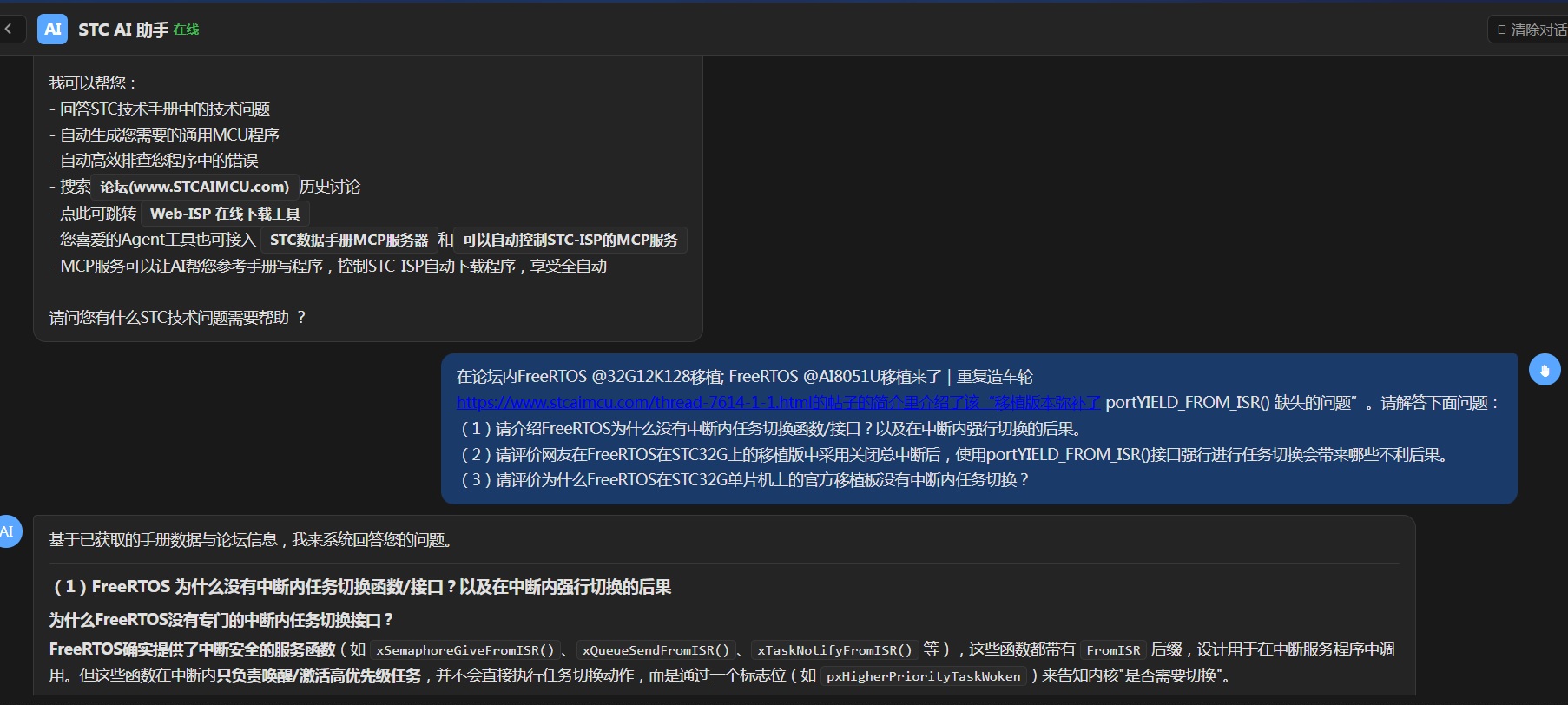
Task: Click the text 我可以帮您：
Action: (x=92, y=83)
